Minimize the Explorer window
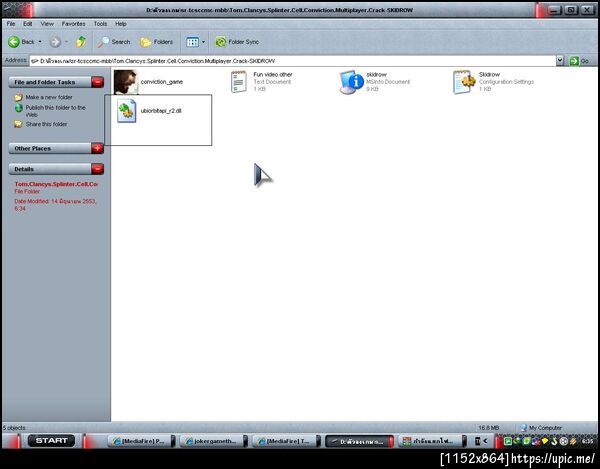 [554, 10]
